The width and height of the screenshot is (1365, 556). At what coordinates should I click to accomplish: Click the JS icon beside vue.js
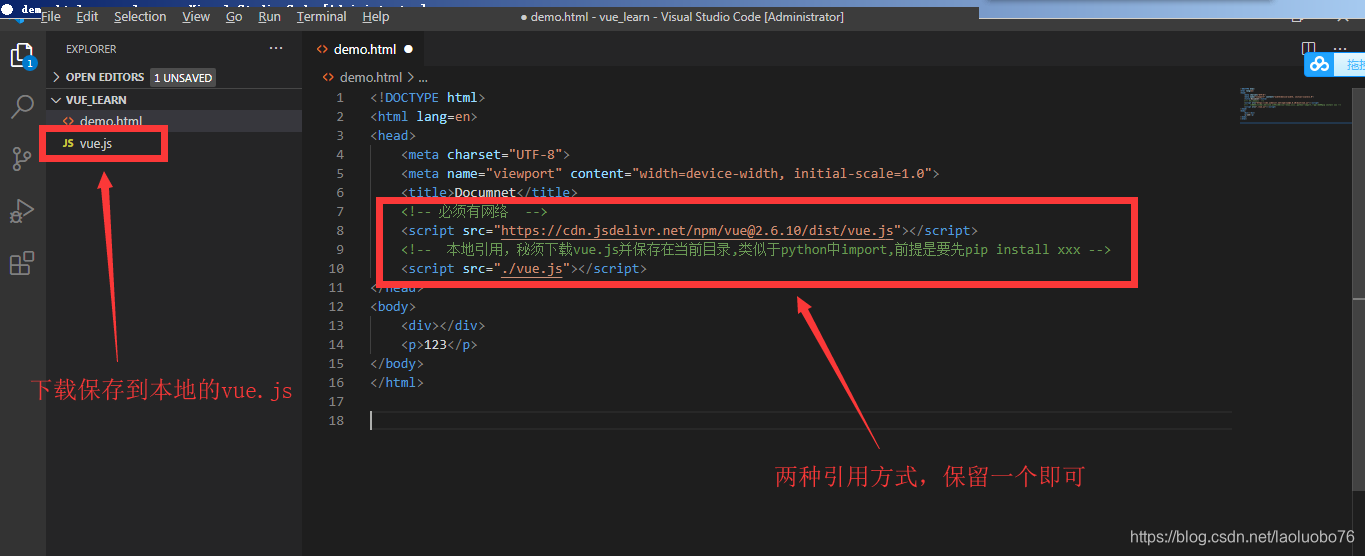(x=68, y=144)
